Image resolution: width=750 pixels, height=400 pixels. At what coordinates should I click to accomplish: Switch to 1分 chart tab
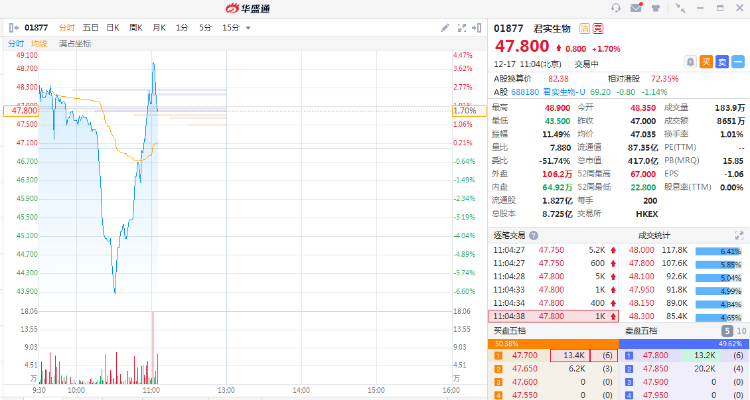tap(182, 28)
